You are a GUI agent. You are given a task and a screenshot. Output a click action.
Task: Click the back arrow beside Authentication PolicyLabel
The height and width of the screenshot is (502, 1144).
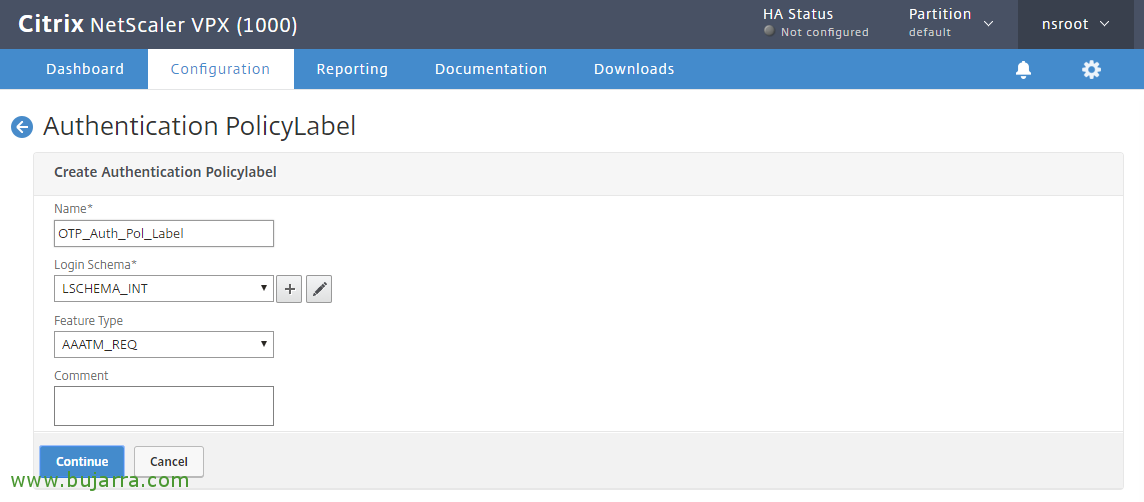click(22, 127)
